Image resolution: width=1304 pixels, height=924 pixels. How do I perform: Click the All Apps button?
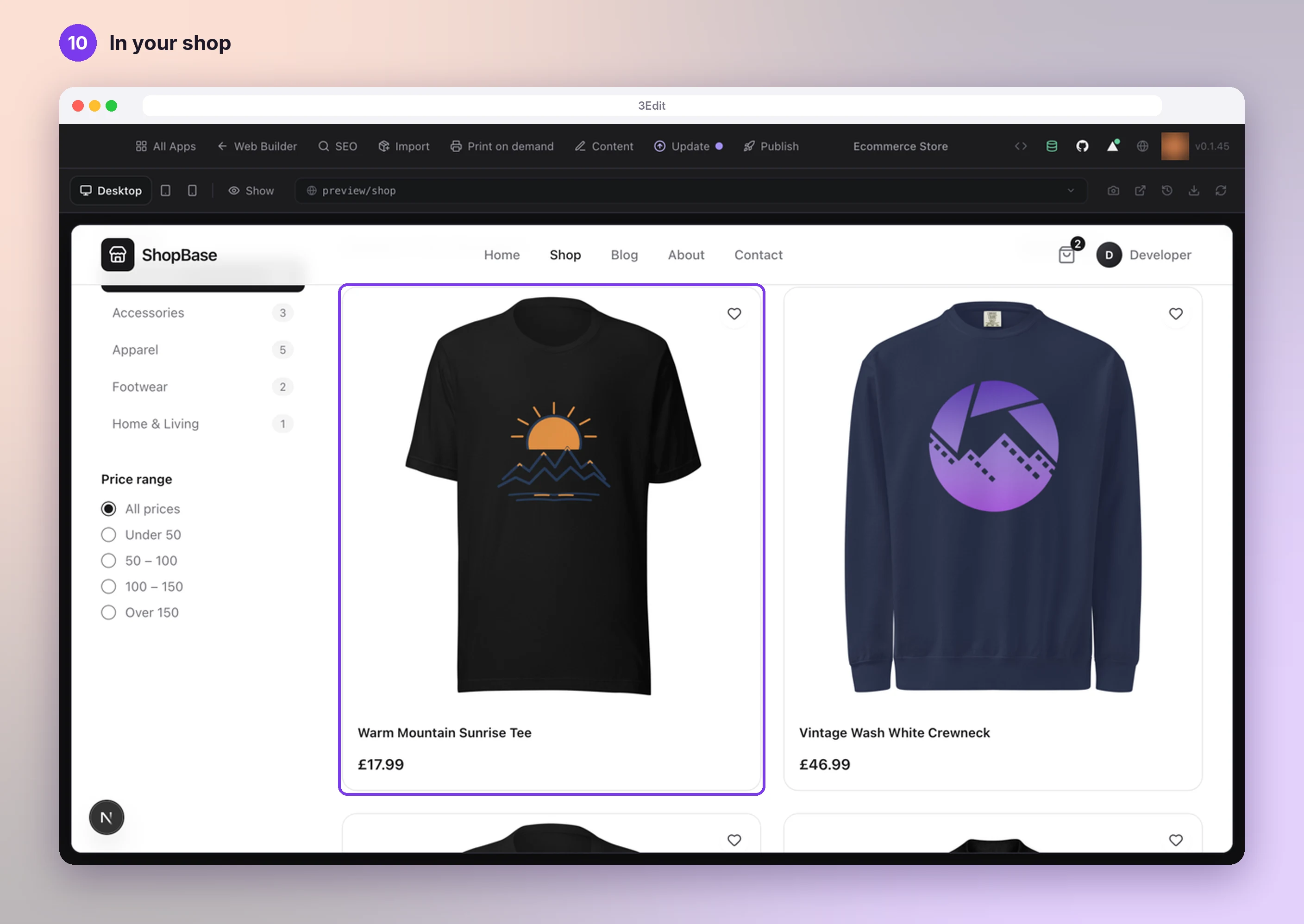pyautogui.click(x=166, y=146)
